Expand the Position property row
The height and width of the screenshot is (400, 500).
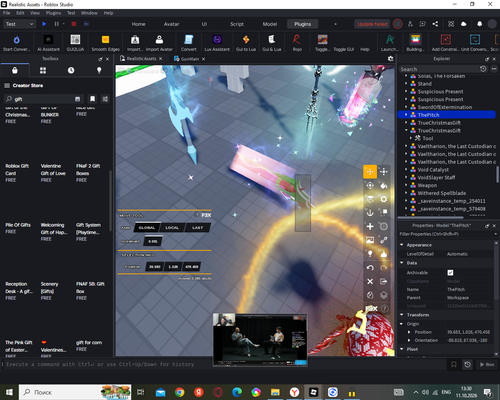click(x=409, y=332)
